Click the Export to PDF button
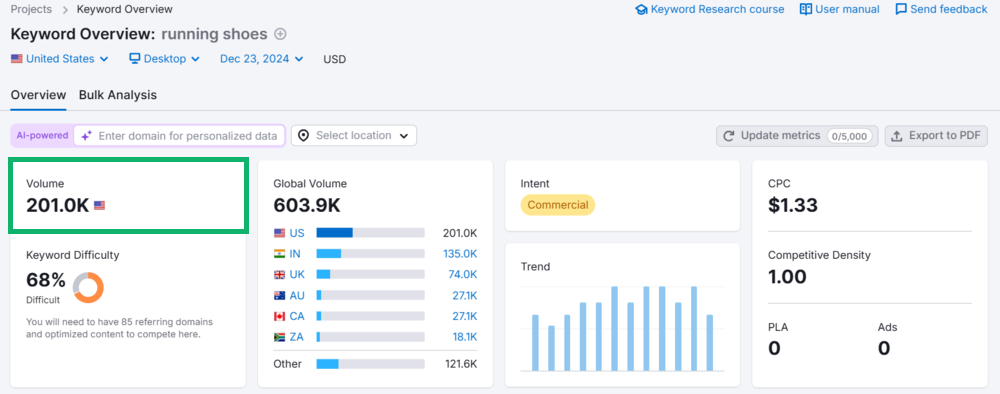This screenshot has height=394, width=1000. tap(936, 136)
